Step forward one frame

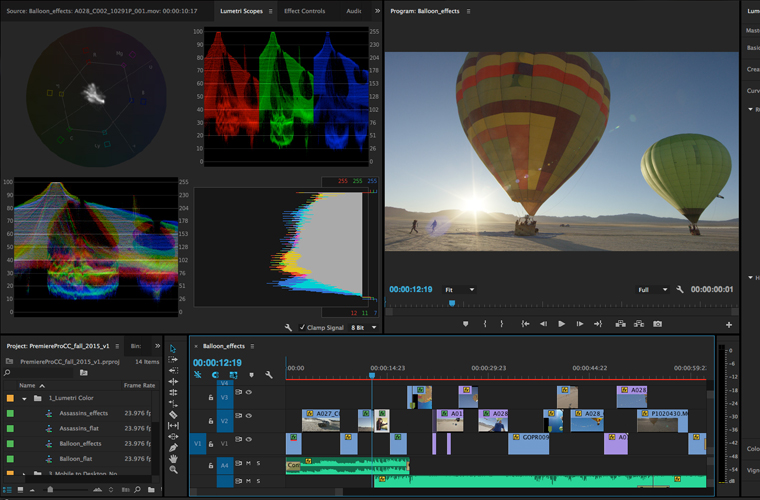click(x=580, y=324)
